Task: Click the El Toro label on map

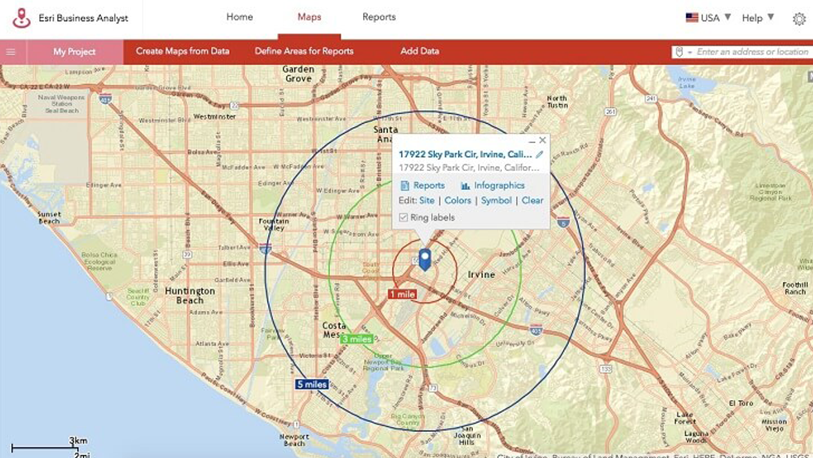Action: pos(740,403)
